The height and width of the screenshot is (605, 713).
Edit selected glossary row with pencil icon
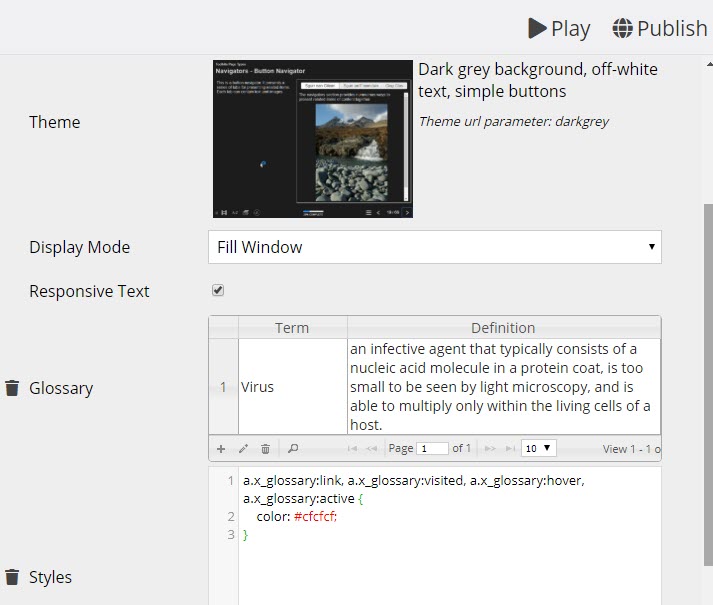tap(243, 449)
